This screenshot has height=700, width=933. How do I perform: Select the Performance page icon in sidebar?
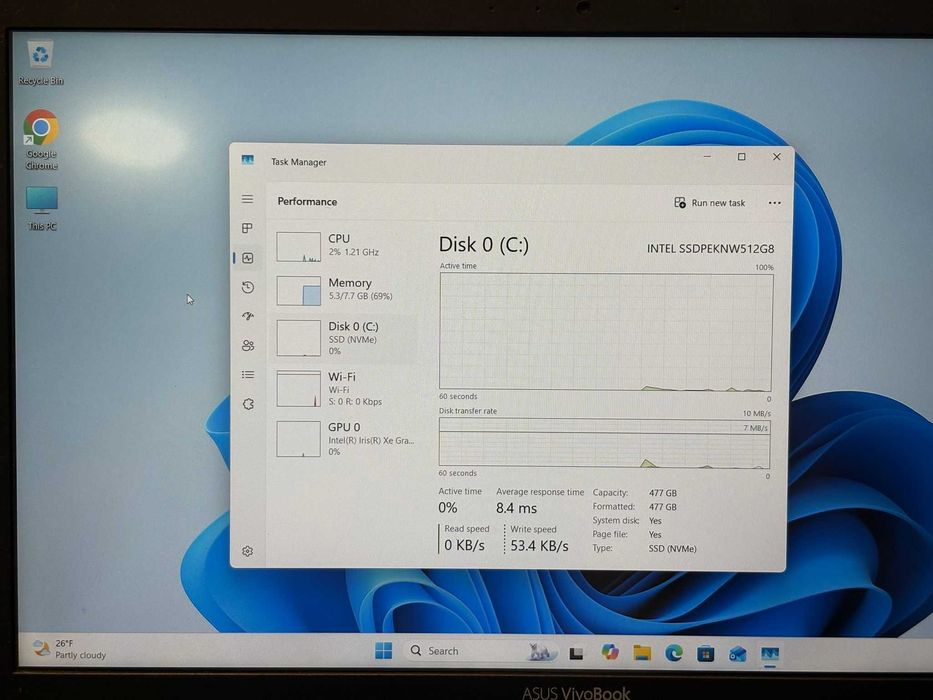click(x=248, y=258)
